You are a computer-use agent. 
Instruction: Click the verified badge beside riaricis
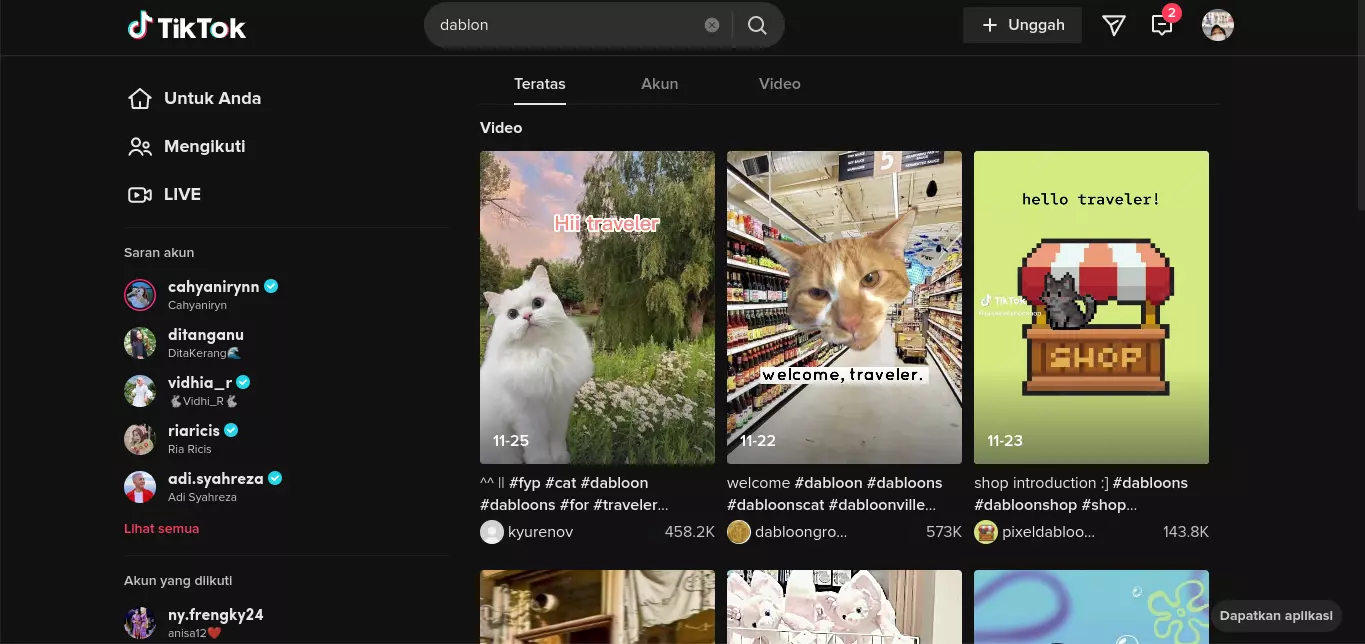tap(230, 429)
